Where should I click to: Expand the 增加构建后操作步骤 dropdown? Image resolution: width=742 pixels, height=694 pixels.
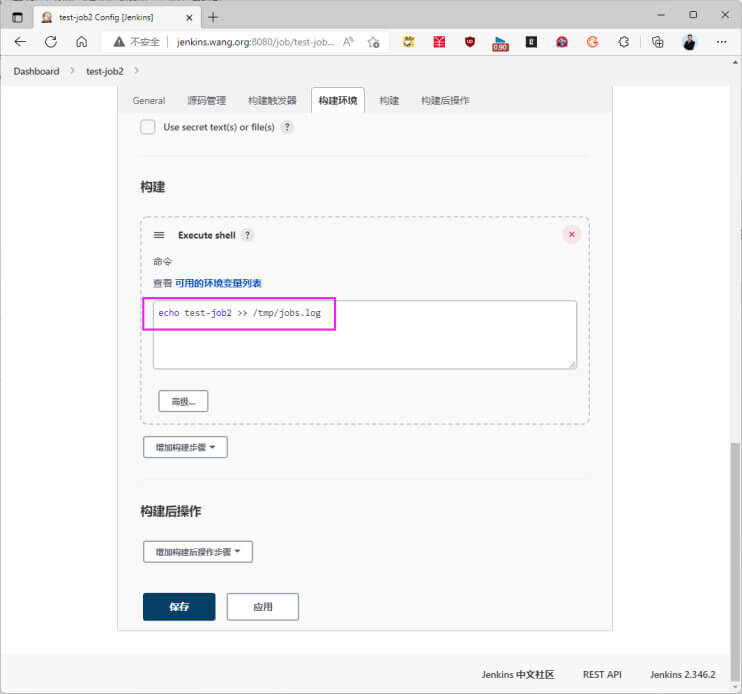[x=198, y=552]
